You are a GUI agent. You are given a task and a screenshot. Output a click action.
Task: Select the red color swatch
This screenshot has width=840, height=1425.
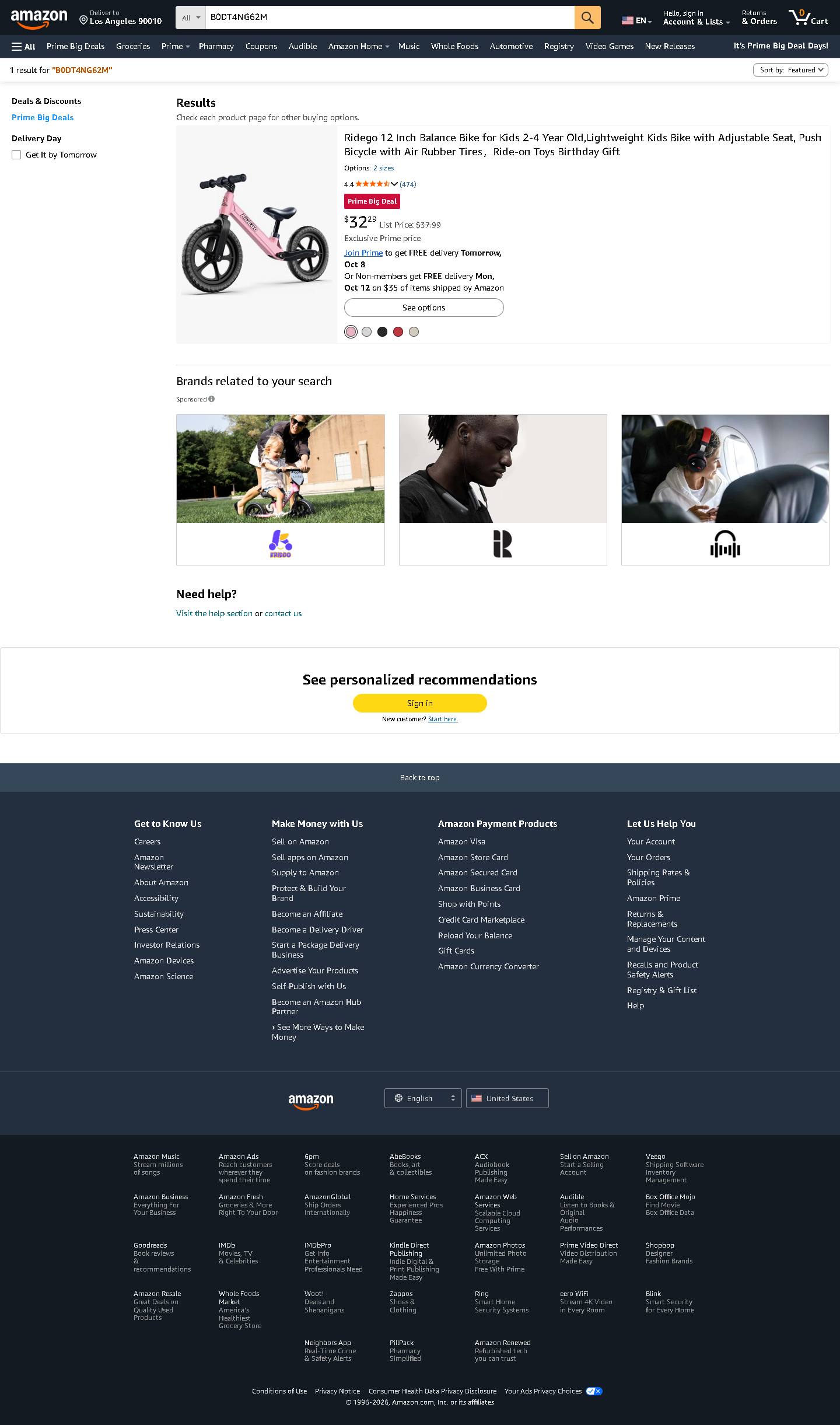[398, 331]
